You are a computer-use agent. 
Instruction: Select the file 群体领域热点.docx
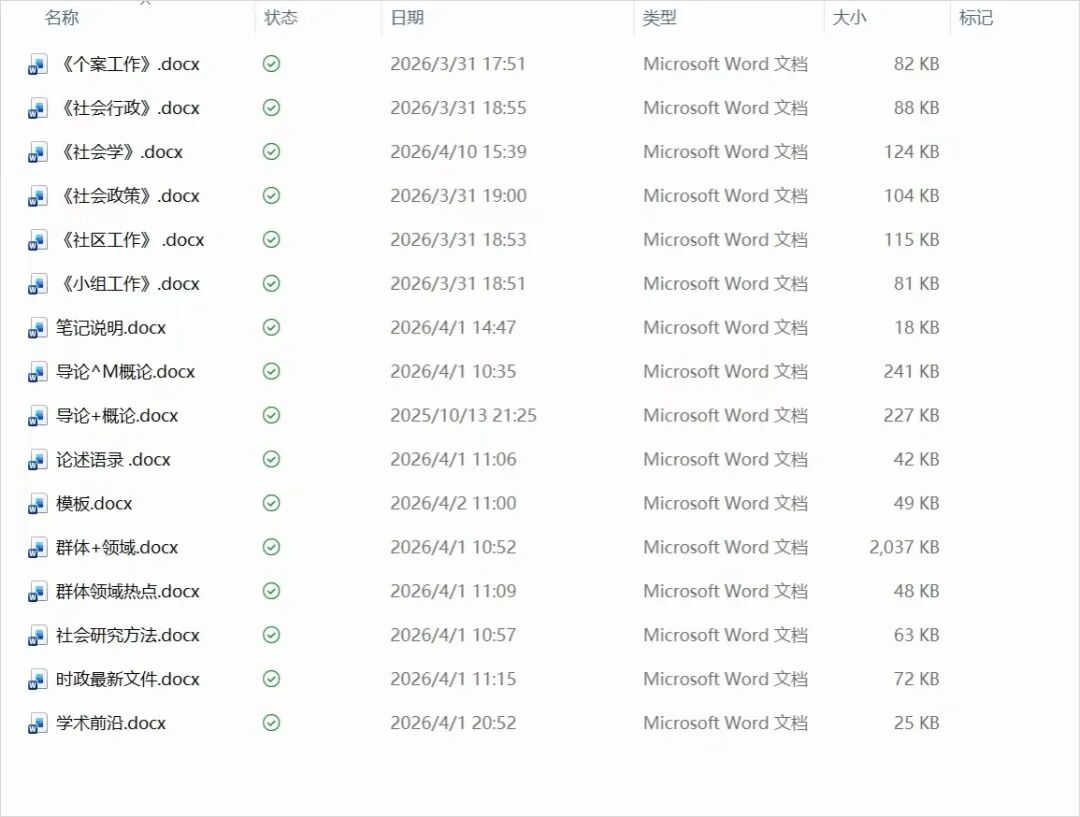pos(128,592)
